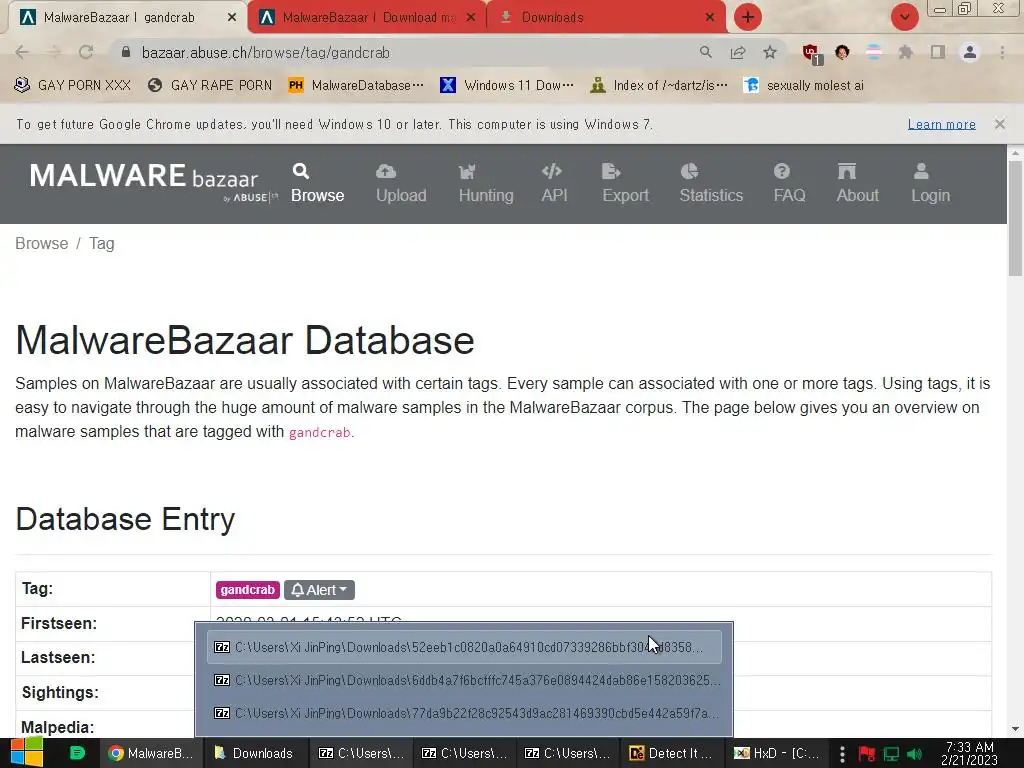Open the Action Center red flag icon
The width and height of the screenshot is (1024, 768).
[867, 754]
